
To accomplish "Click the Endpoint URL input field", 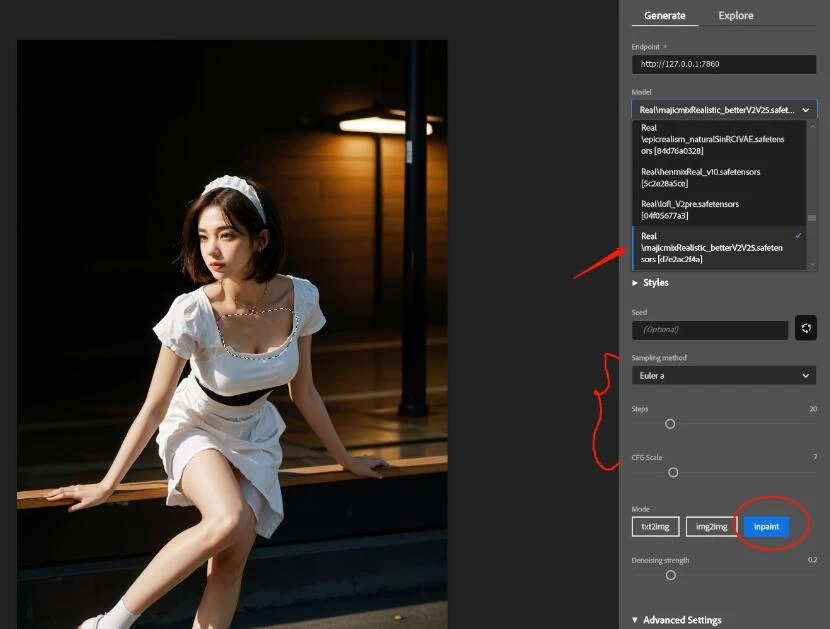I will (724, 64).
